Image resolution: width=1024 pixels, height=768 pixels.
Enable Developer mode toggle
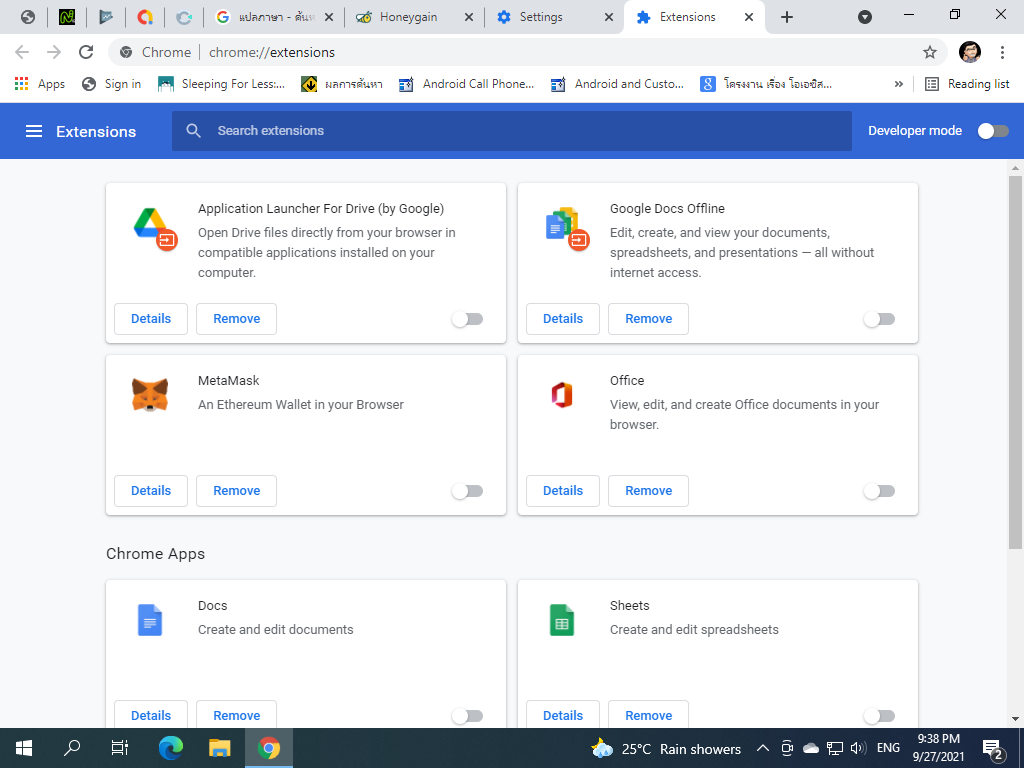(993, 131)
